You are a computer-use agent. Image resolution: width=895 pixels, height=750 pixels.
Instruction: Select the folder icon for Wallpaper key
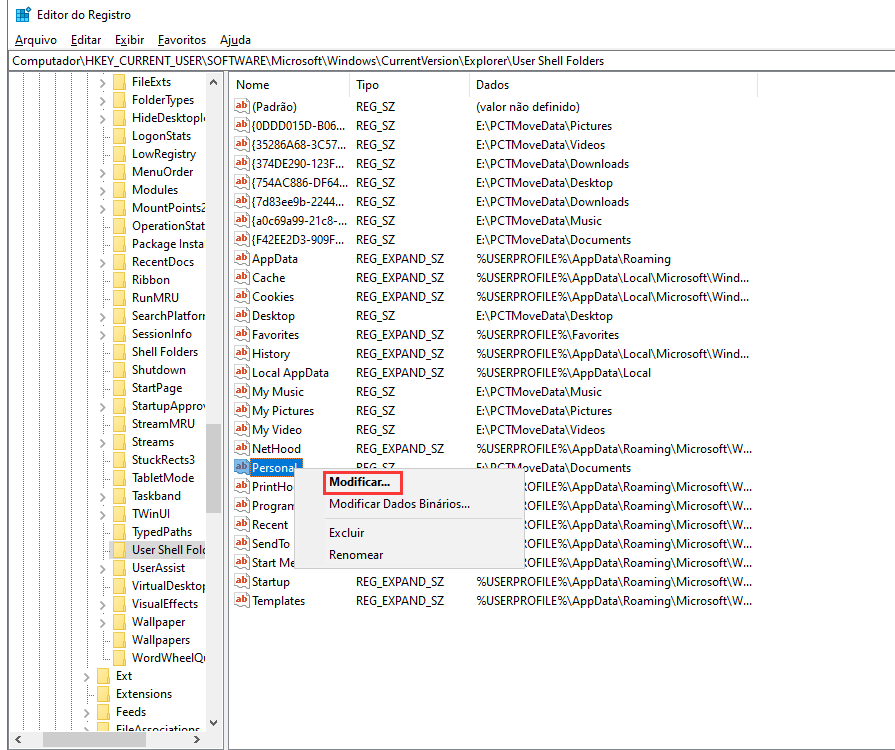(x=120, y=622)
